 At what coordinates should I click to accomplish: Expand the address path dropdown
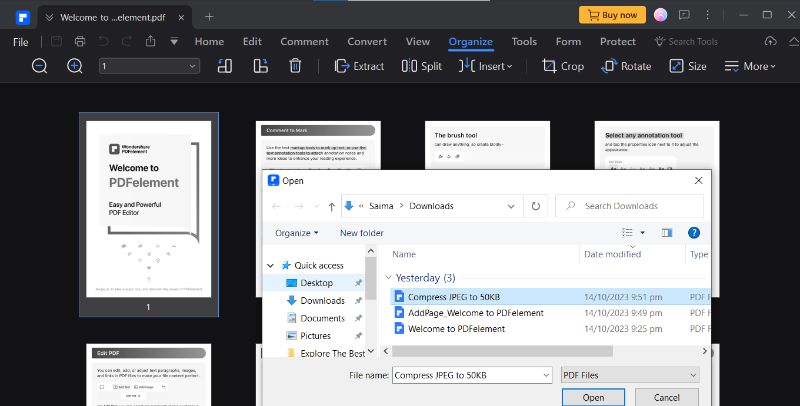pyautogui.click(x=511, y=206)
